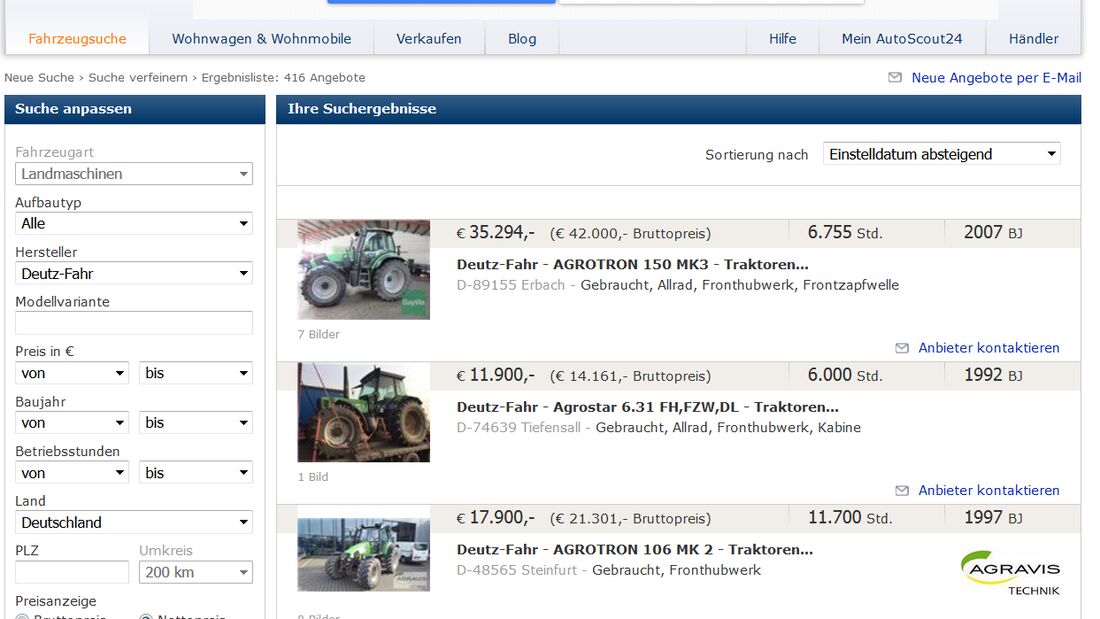Open the Sortierung nach dropdown
This screenshot has height=619, width=1100.
point(941,154)
